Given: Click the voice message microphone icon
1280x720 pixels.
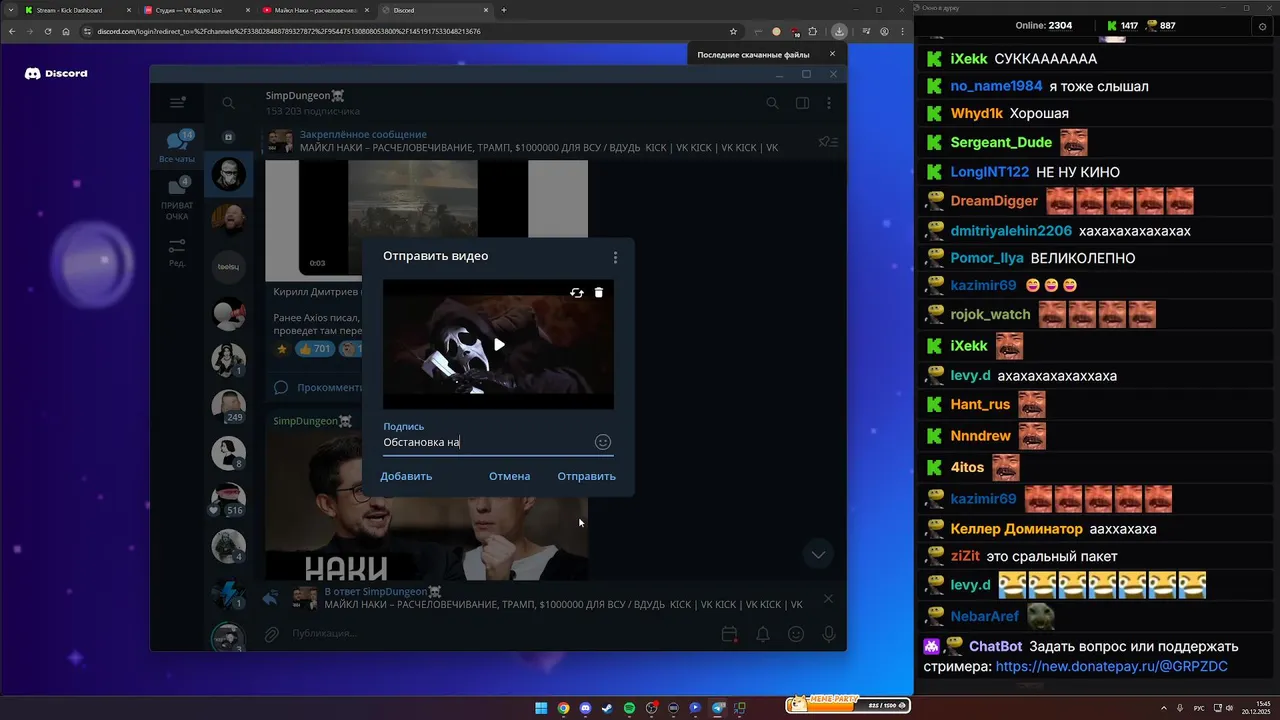Looking at the screenshot, I should point(829,634).
